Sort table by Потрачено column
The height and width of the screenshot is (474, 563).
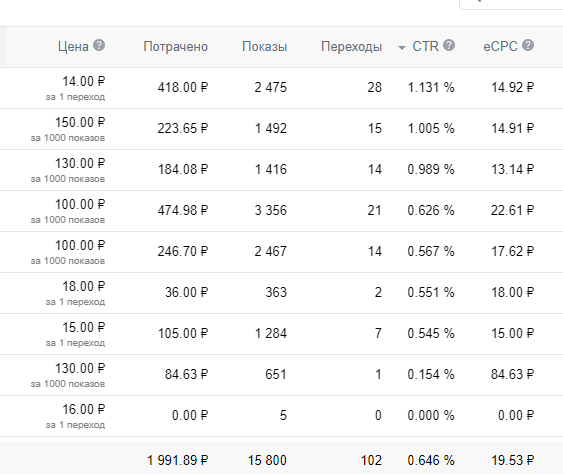pyautogui.click(x=176, y=47)
